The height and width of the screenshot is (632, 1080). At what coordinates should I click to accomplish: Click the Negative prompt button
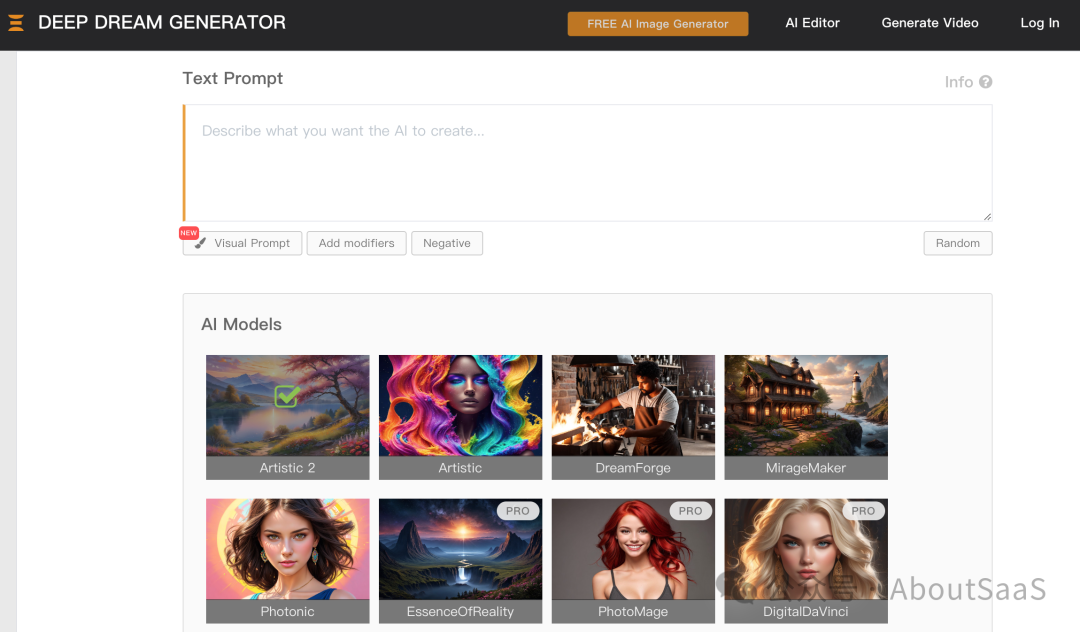pyautogui.click(x=447, y=243)
